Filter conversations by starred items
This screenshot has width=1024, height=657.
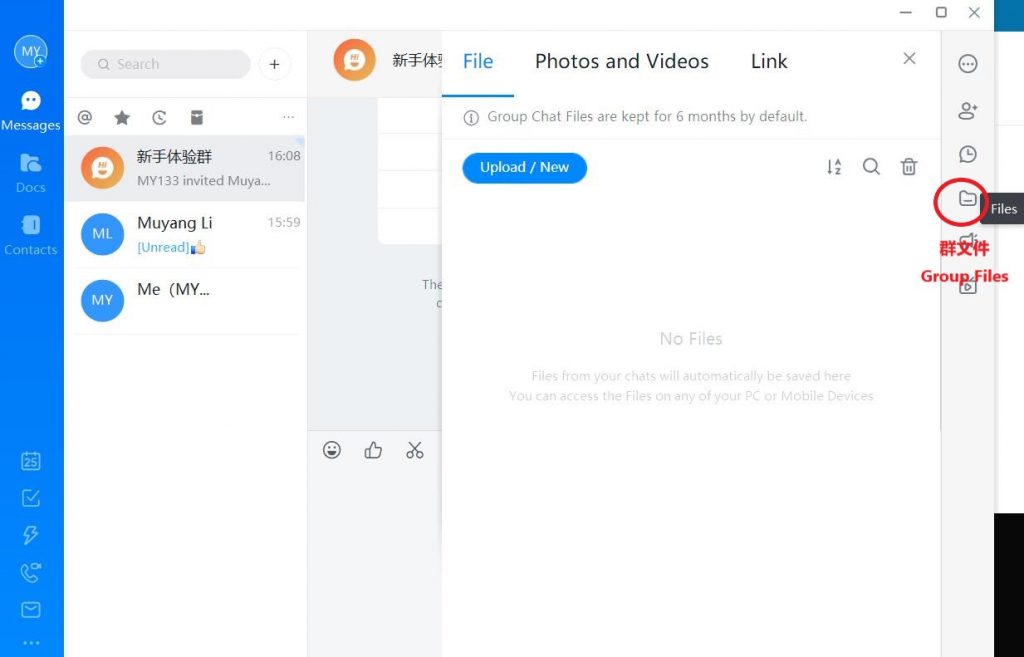tap(122, 118)
